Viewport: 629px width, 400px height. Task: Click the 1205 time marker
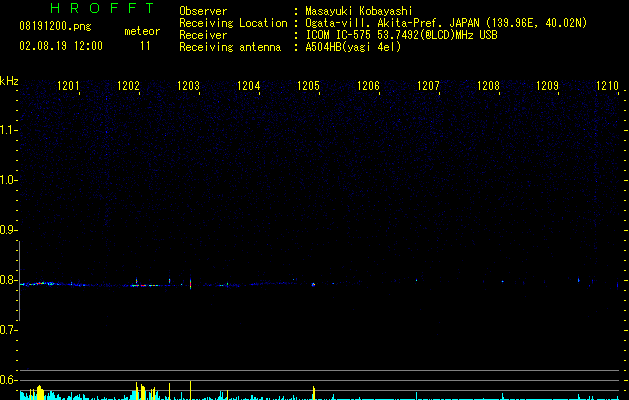click(308, 85)
